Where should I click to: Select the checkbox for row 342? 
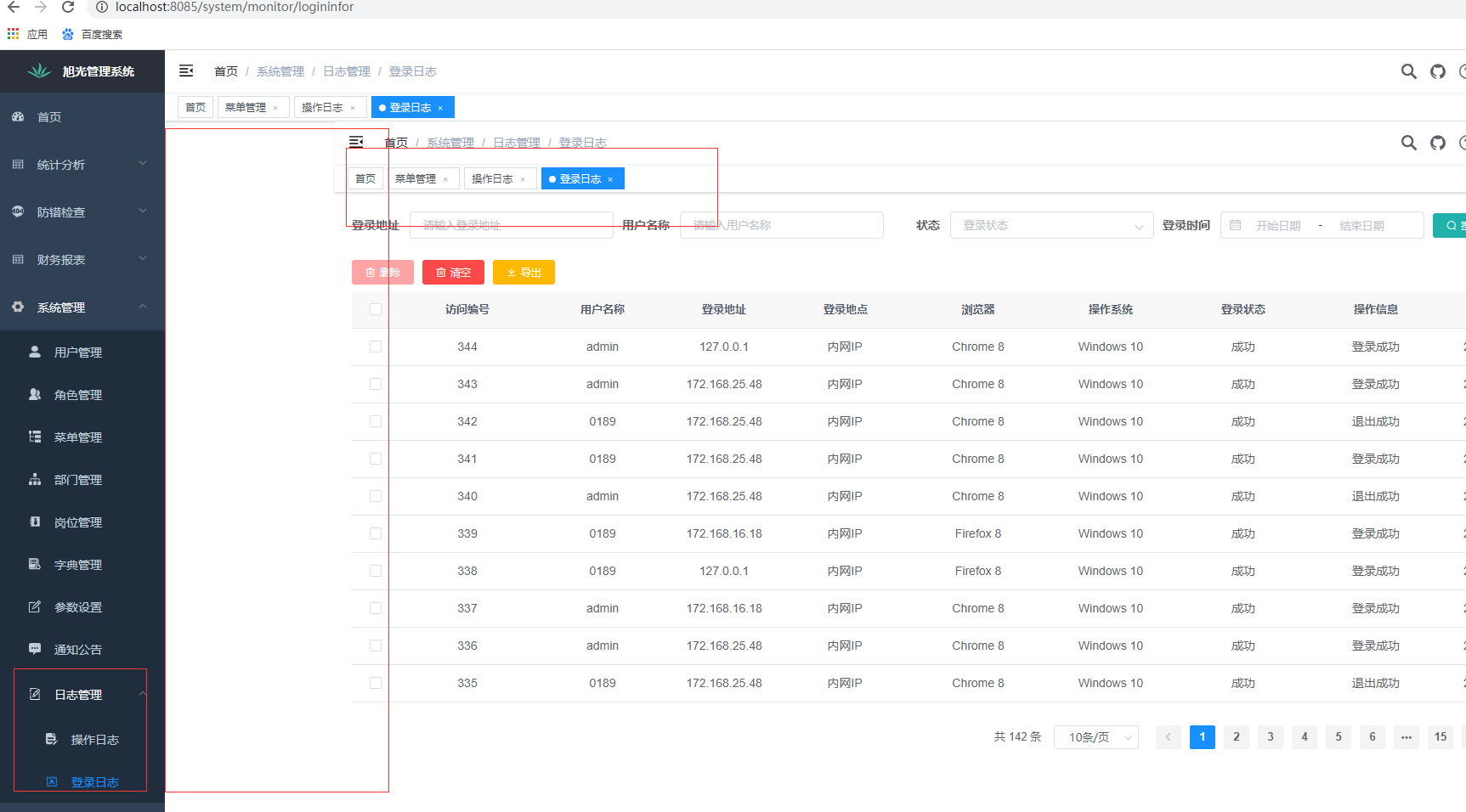coord(376,421)
